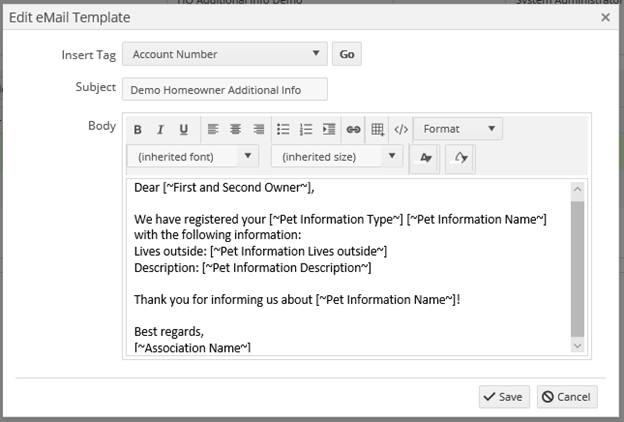This screenshot has height=422, width=624.
Task: Pick the text foreground color
Action: [x=425, y=158]
